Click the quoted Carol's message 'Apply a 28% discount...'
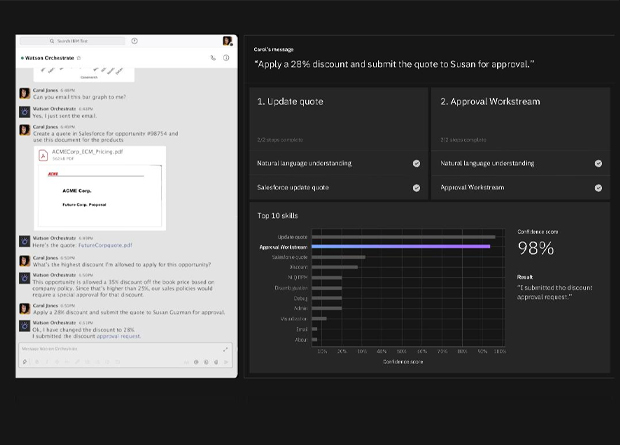 point(394,64)
